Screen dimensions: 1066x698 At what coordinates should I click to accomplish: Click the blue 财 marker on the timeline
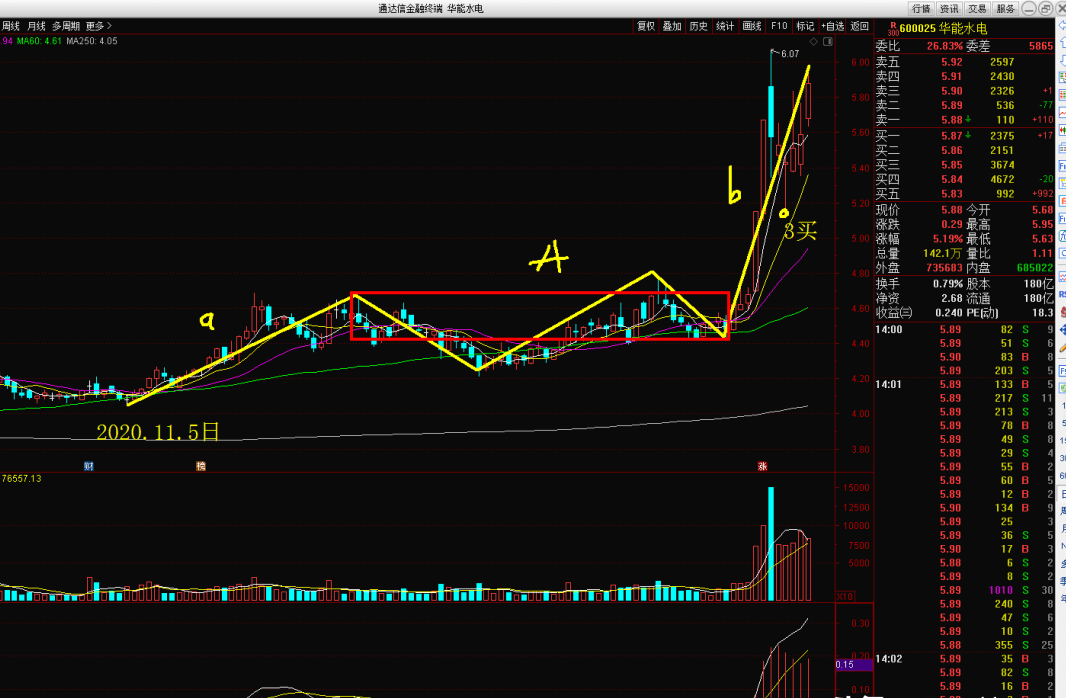tap(89, 467)
